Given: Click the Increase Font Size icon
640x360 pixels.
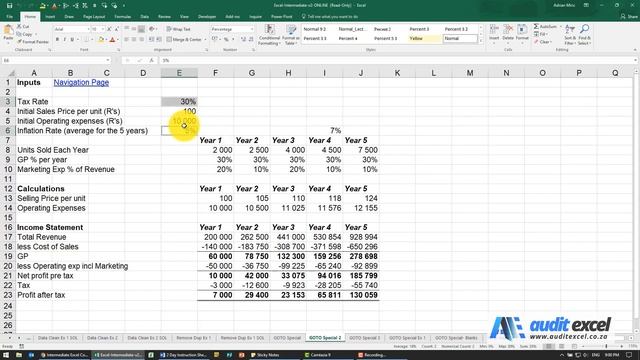Looking at the screenshot, I should [x=109, y=29].
